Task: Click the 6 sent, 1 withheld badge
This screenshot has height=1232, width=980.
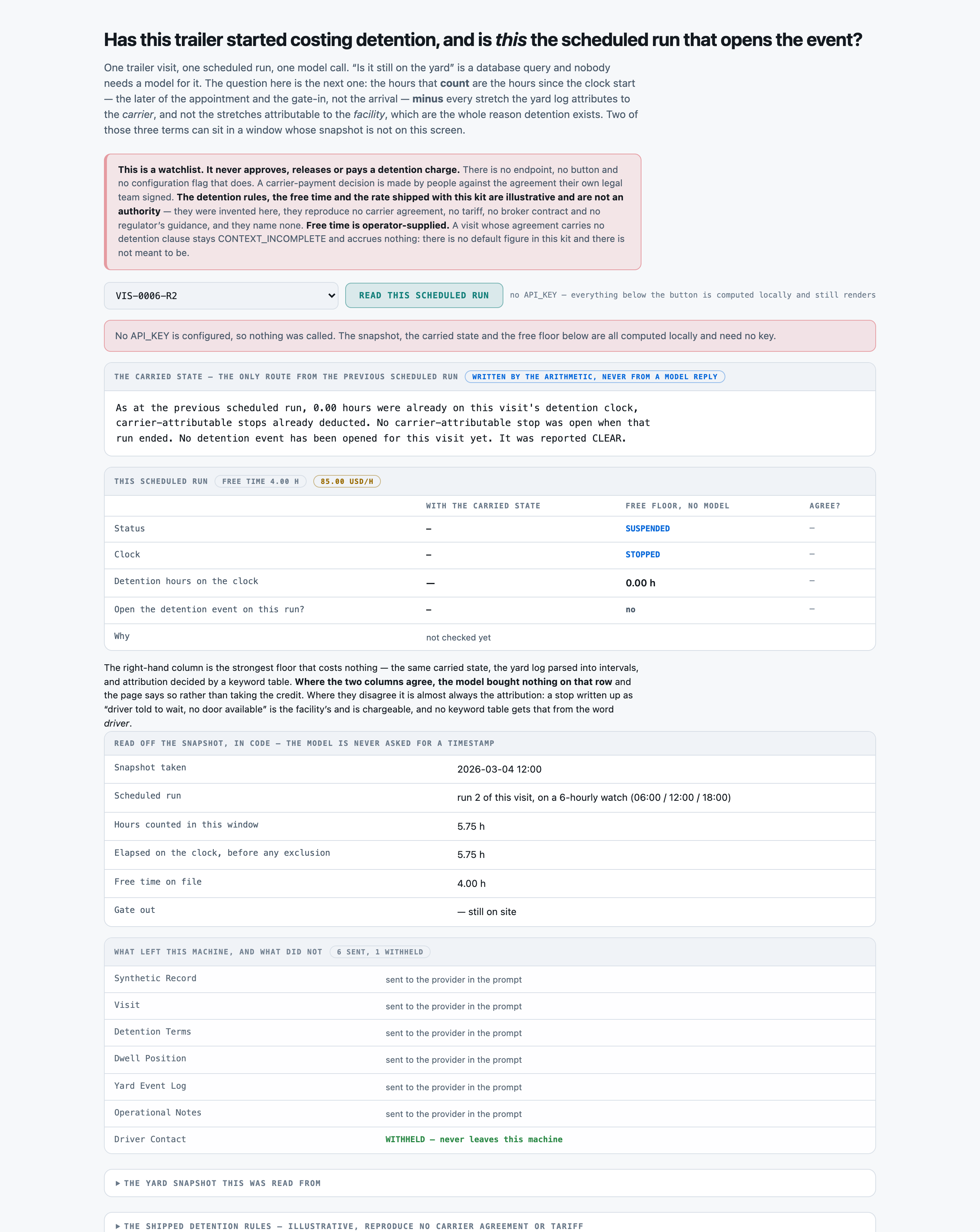Action: tap(380, 951)
